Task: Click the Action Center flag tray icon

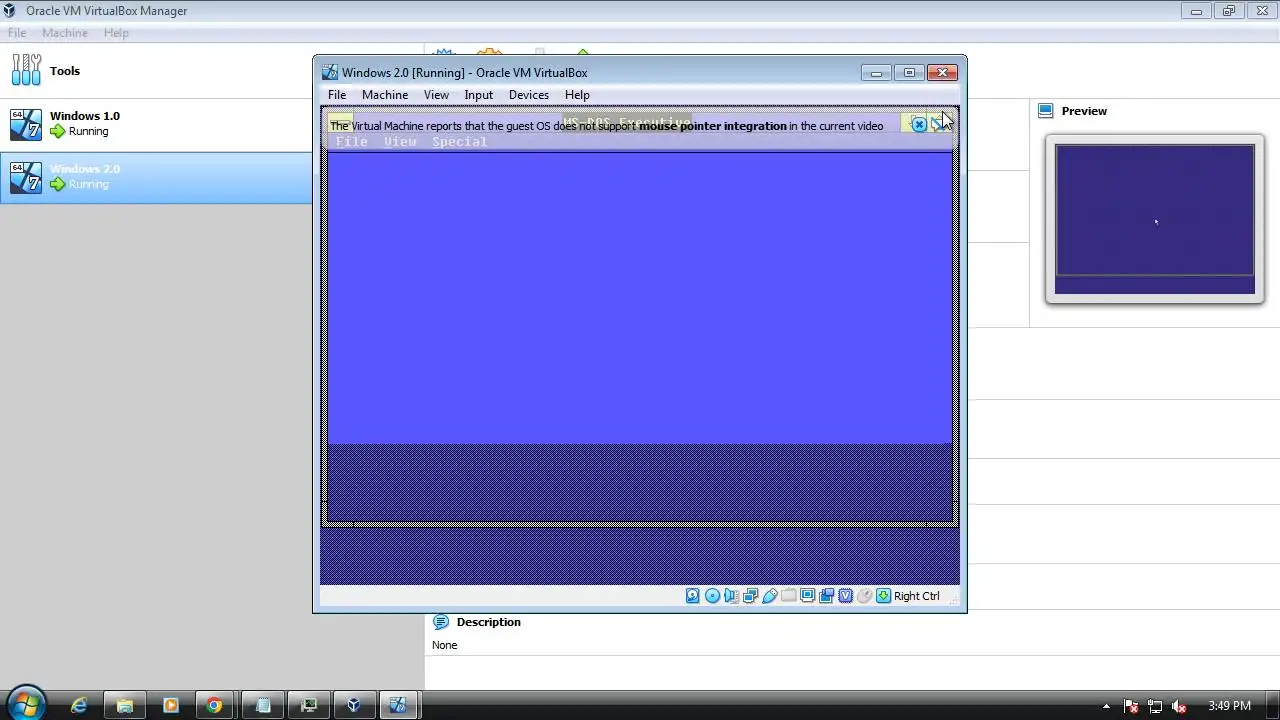Action: point(1131,706)
